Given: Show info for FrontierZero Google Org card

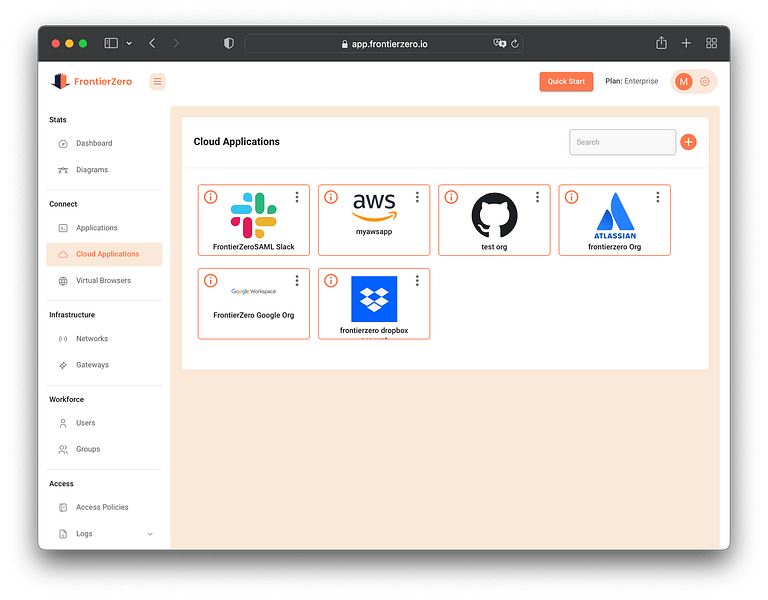Looking at the screenshot, I should [x=211, y=281].
